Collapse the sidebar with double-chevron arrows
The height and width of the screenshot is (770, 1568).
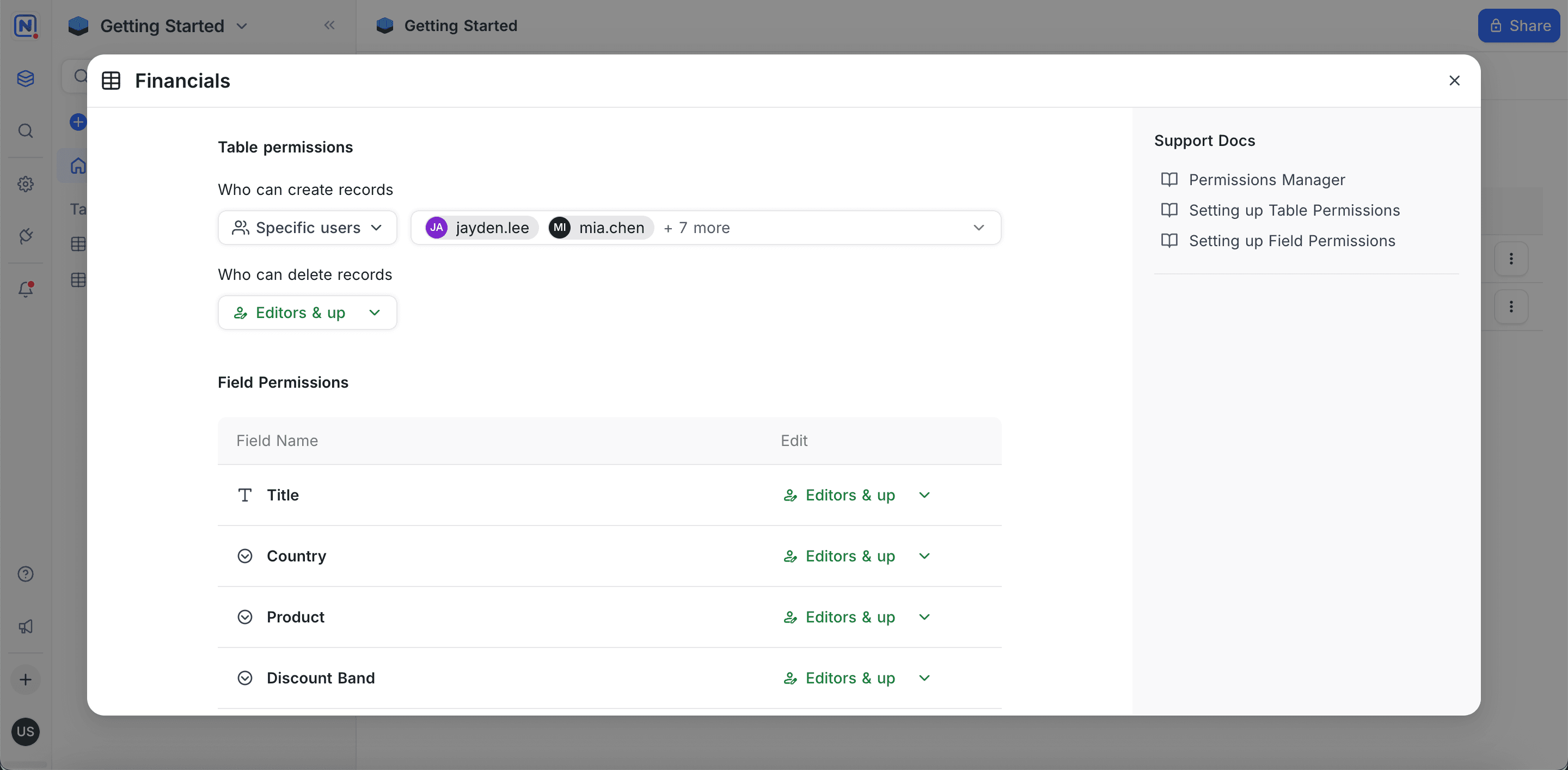pyautogui.click(x=329, y=26)
